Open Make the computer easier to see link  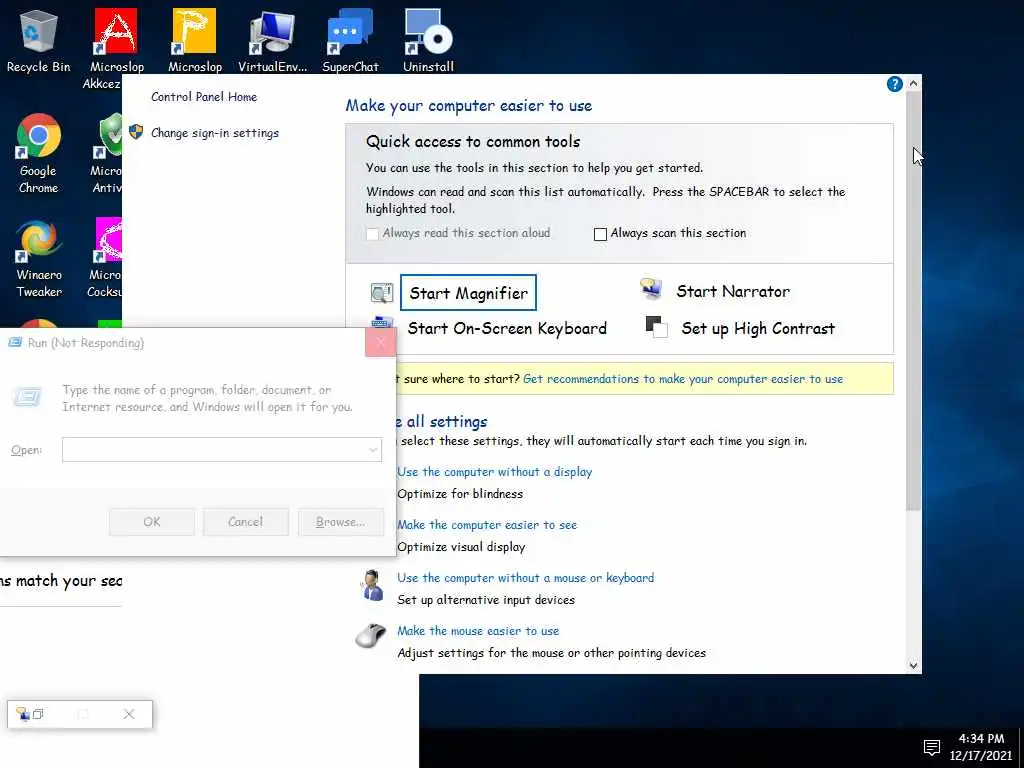(x=487, y=524)
